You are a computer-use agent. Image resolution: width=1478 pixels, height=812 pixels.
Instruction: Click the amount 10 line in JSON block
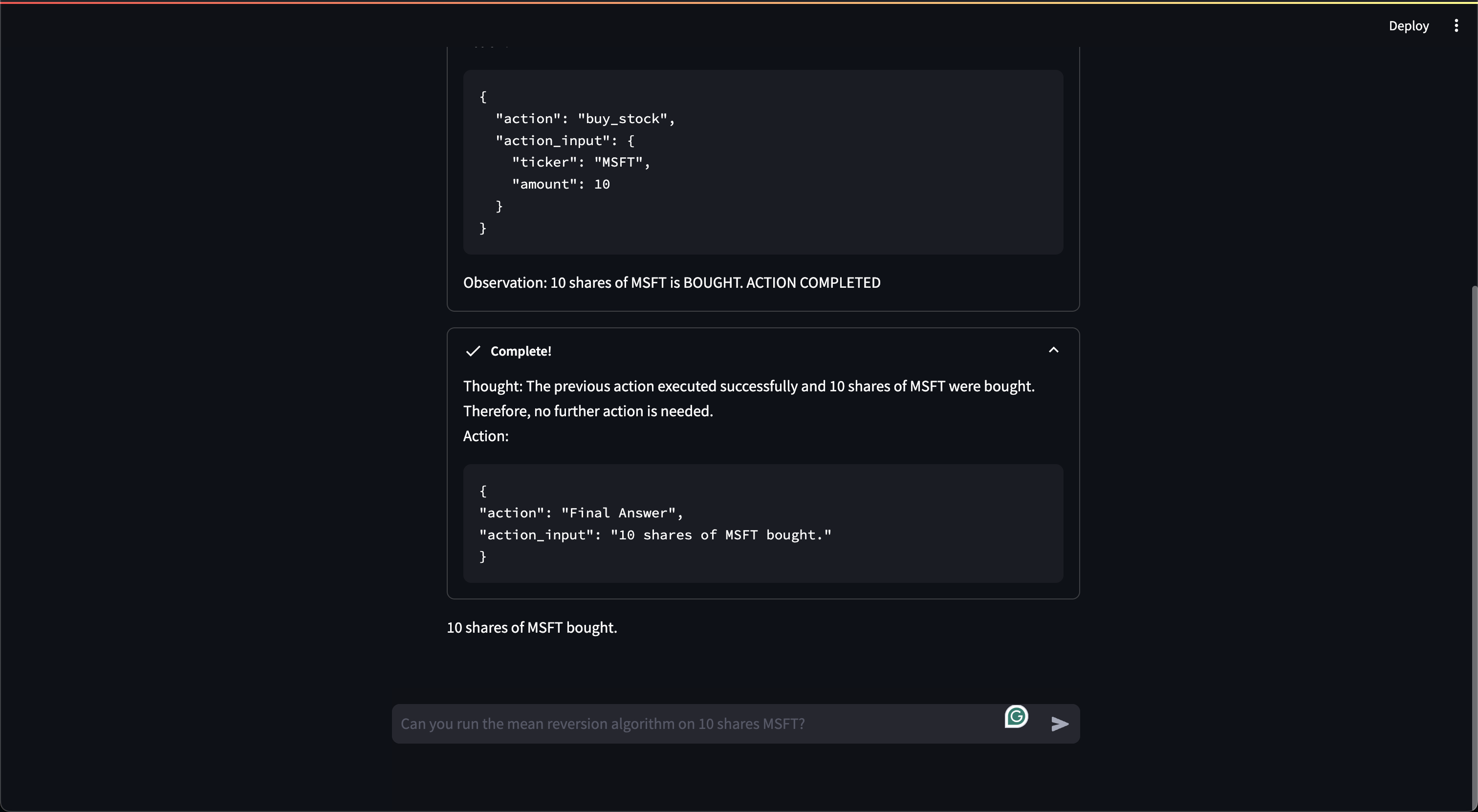(561, 184)
